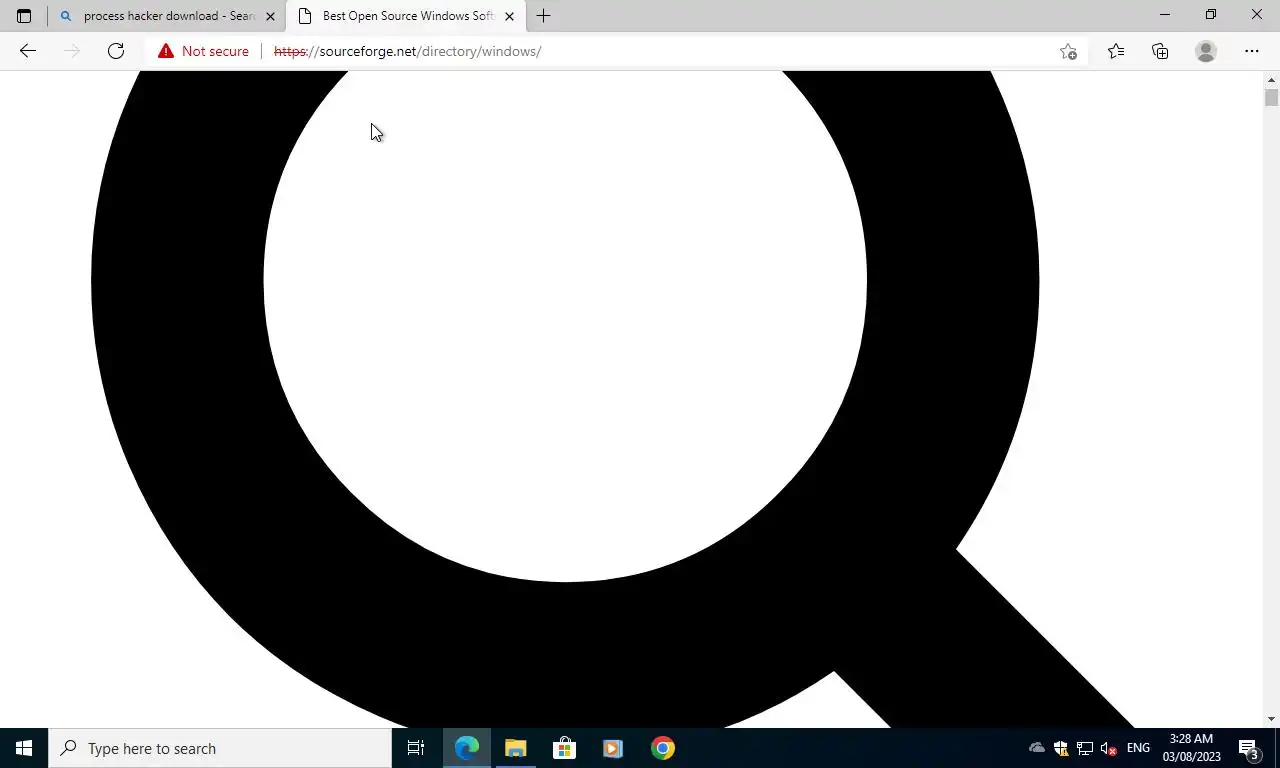Viewport: 1280px width, 768px height.
Task: Open a new browser tab
Action: coord(543,16)
